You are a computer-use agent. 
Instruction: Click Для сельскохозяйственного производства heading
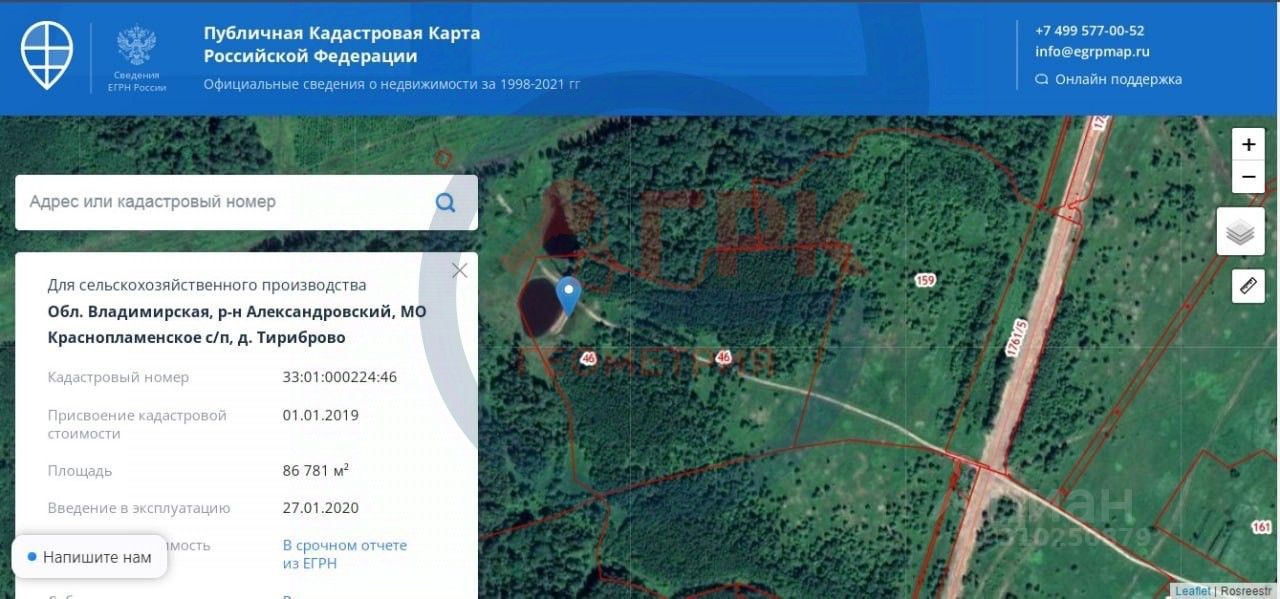click(207, 285)
